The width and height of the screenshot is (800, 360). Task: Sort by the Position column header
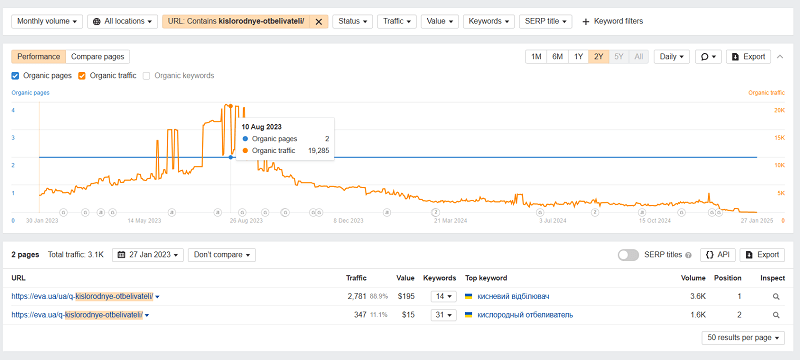(x=728, y=278)
